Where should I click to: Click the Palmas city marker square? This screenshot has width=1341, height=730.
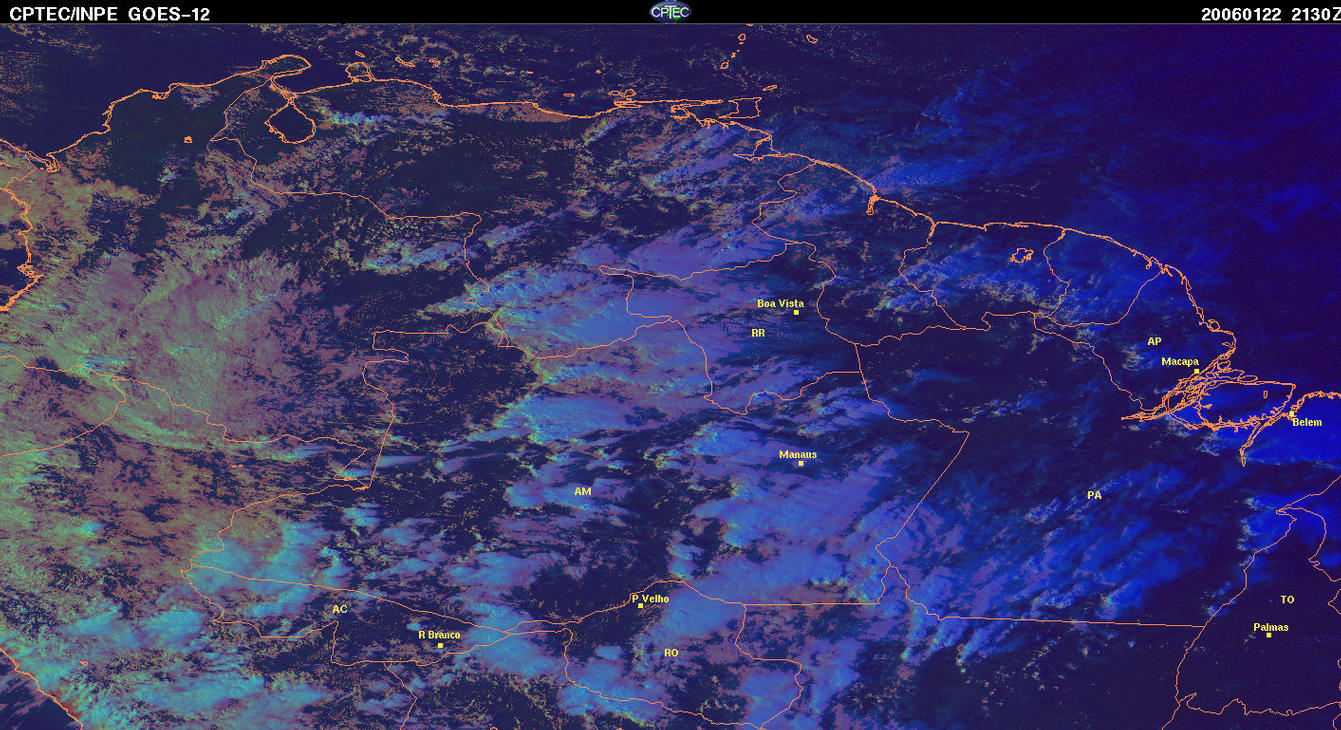tap(1269, 636)
